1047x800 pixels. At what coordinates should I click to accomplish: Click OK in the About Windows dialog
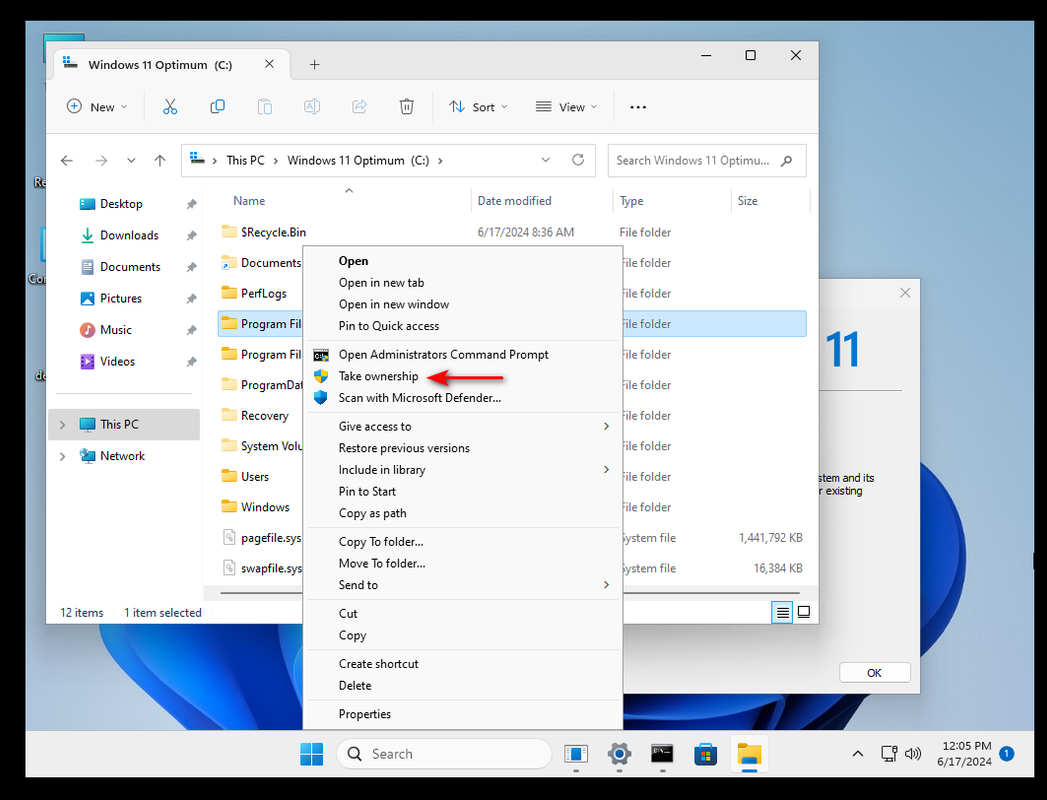point(874,672)
